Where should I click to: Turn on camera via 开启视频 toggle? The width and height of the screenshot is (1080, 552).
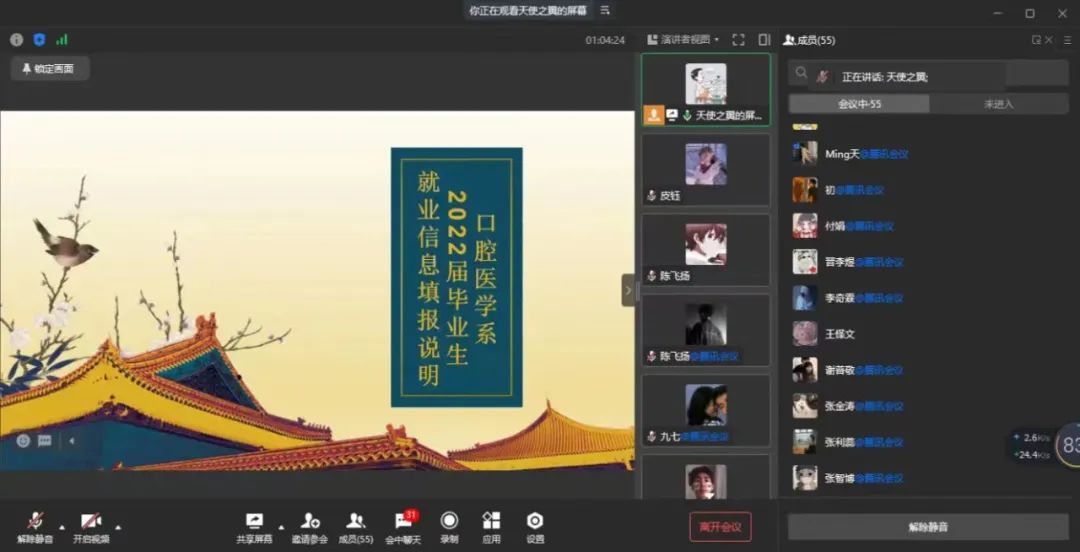click(x=91, y=521)
